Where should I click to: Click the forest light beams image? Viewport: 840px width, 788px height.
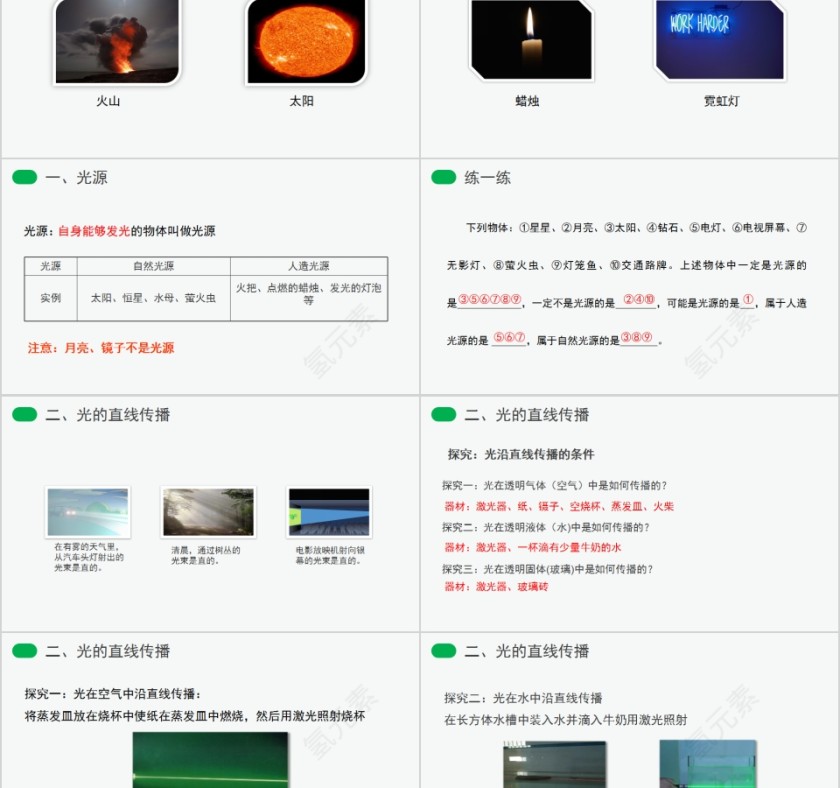(208, 508)
